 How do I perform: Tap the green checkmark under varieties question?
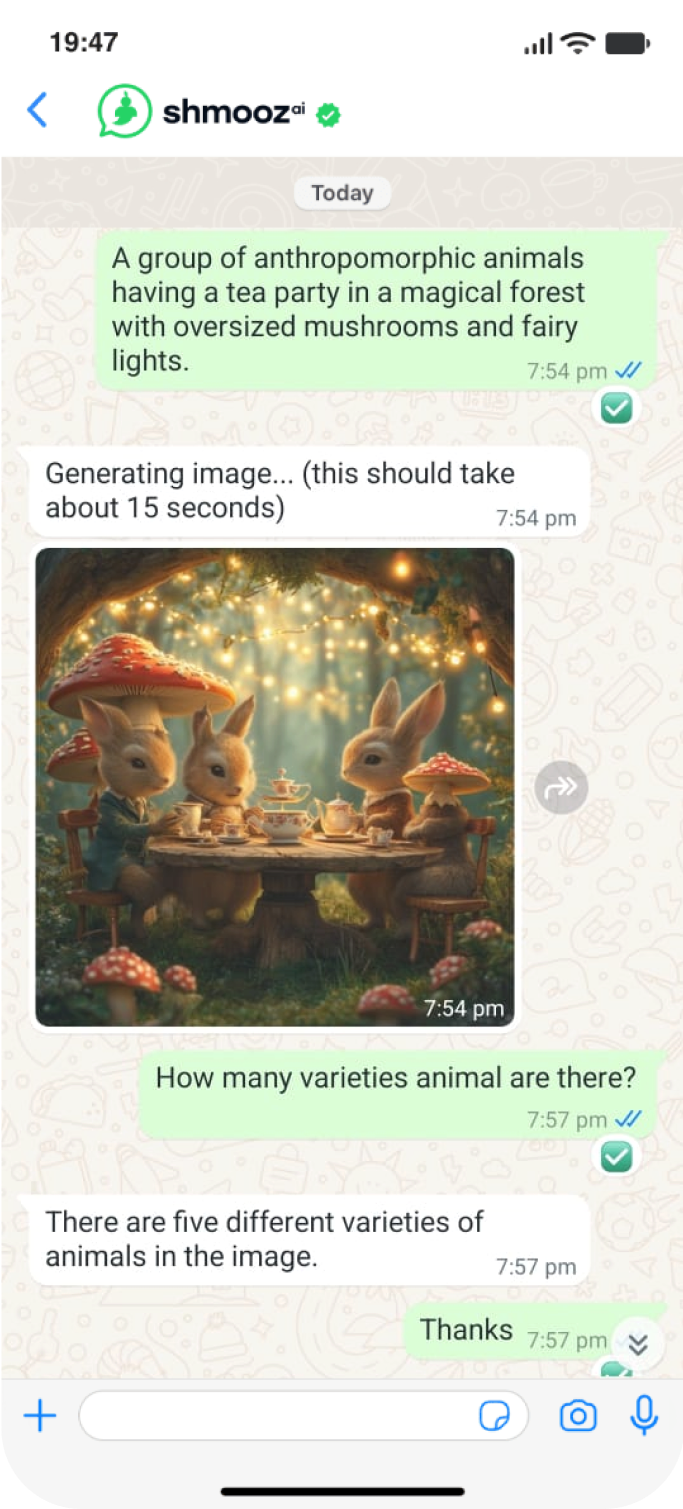(x=617, y=1157)
